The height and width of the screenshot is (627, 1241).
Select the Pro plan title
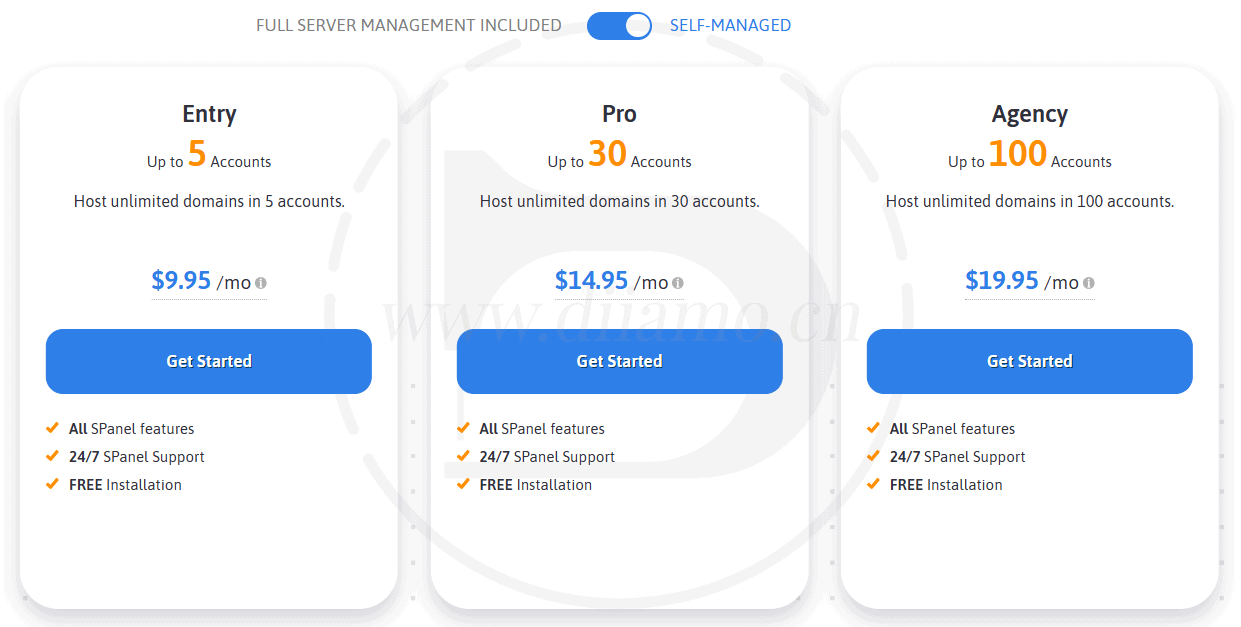pos(619,114)
